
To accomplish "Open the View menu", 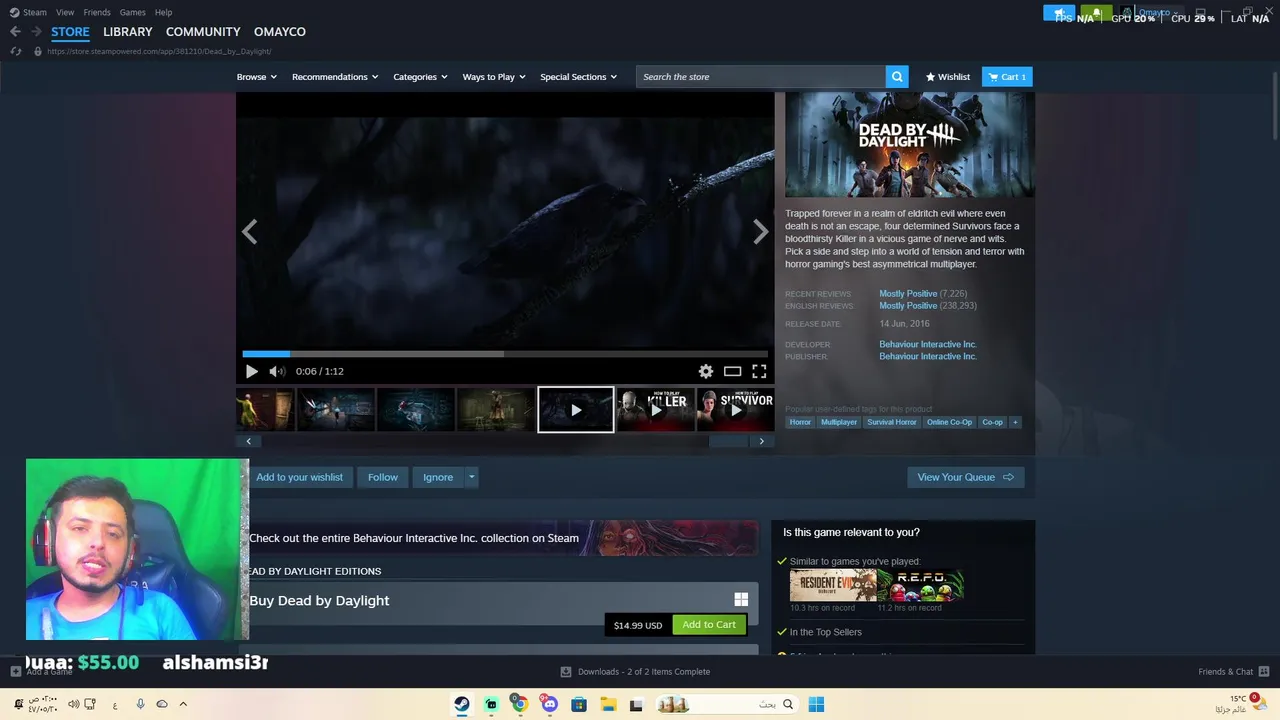I will point(65,12).
